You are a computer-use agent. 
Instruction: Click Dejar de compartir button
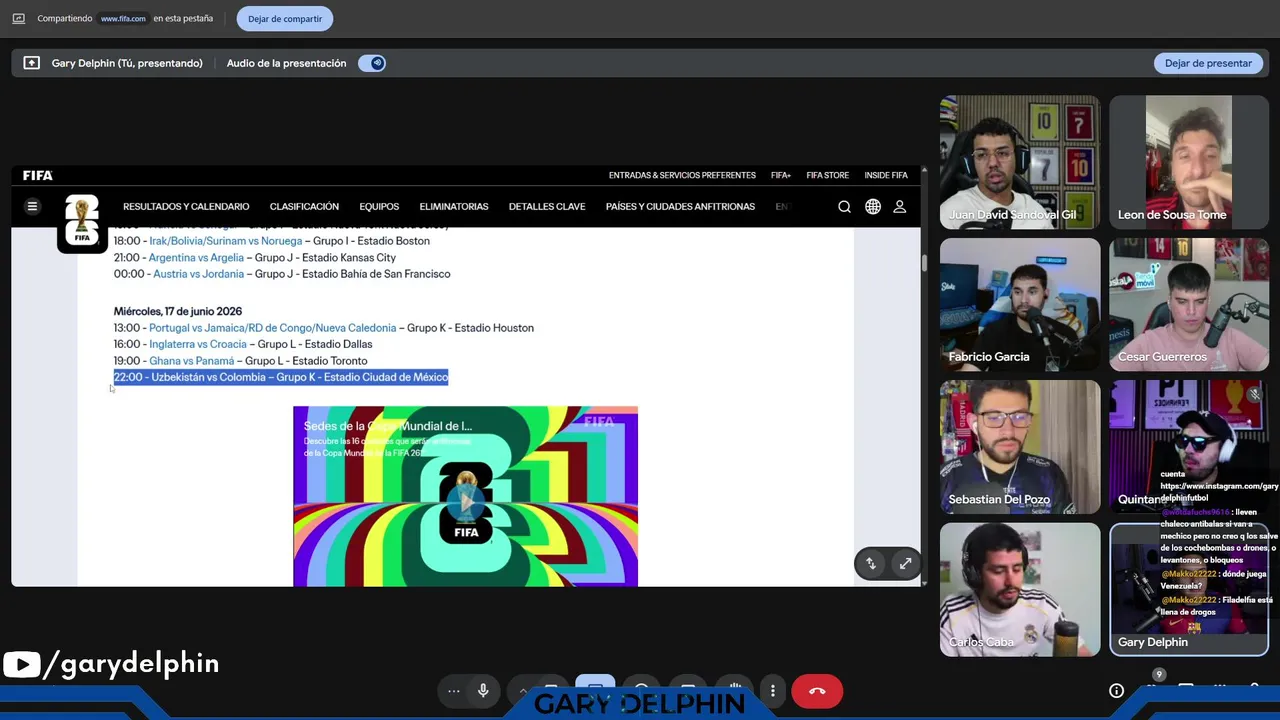[x=285, y=18]
